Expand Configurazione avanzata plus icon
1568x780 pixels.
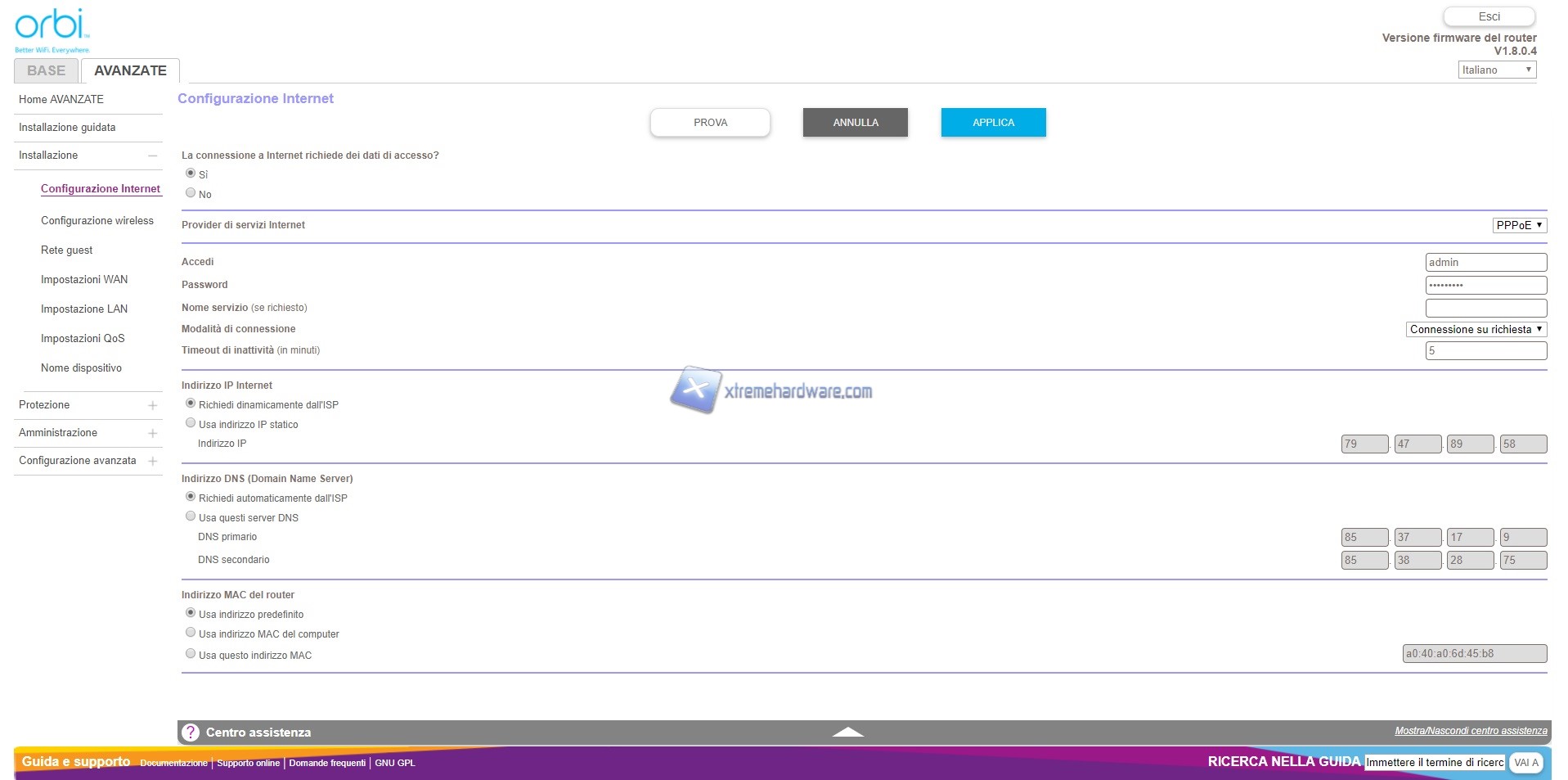click(152, 461)
